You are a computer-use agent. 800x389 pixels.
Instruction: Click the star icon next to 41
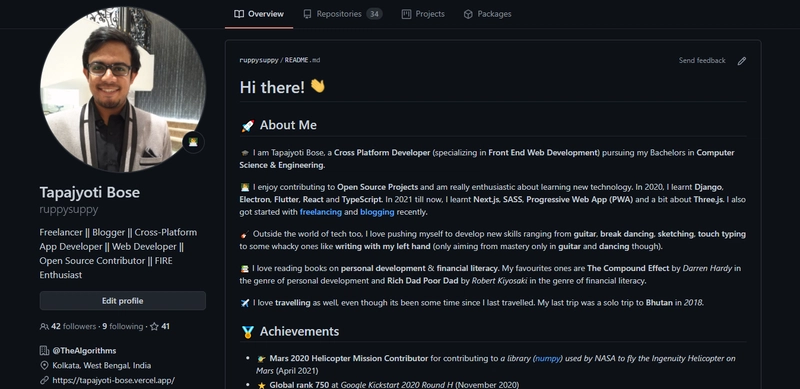click(154, 326)
